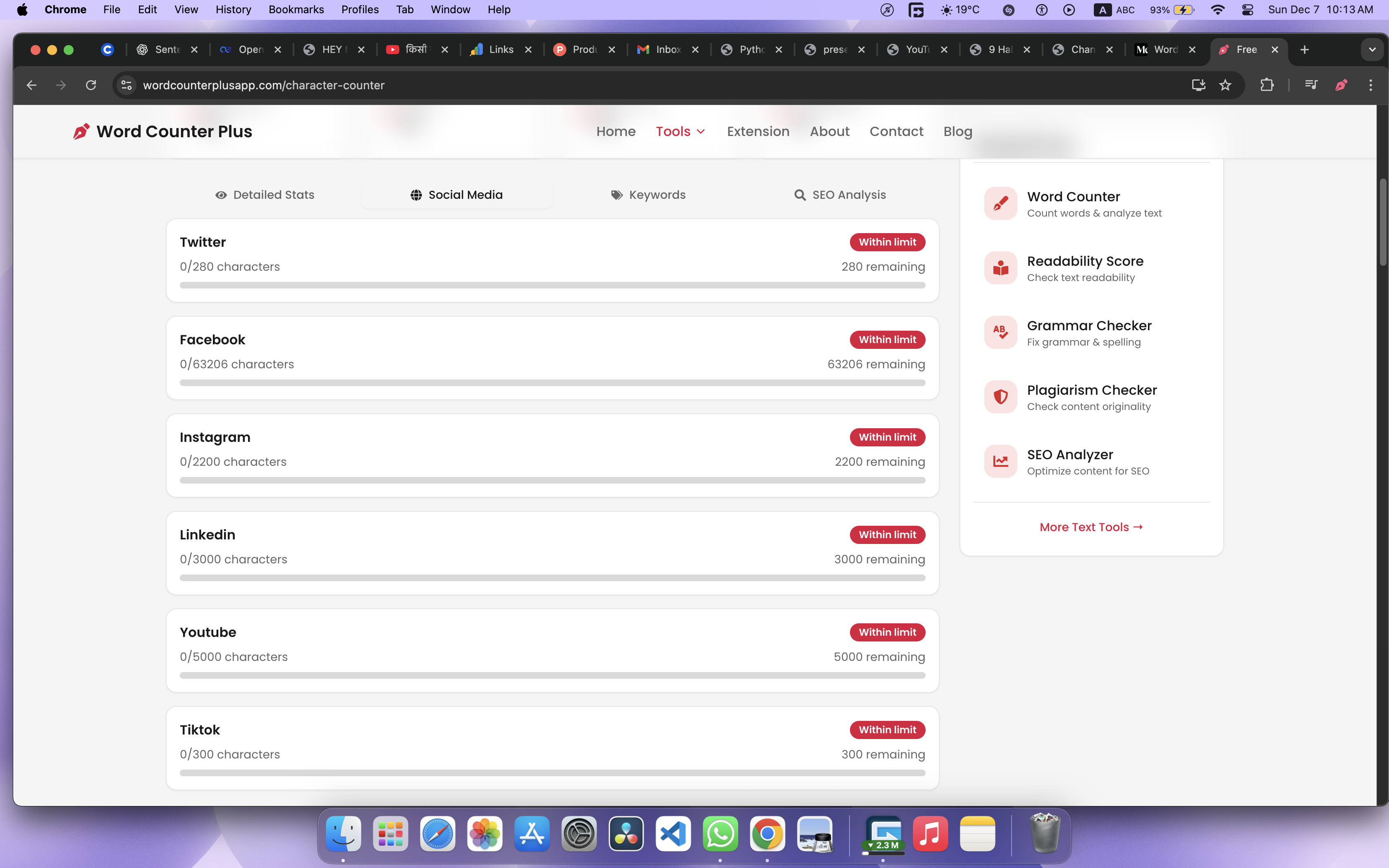This screenshot has height=868, width=1389.
Task: Click the Twitter character progress bar
Action: (x=552, y=285)
